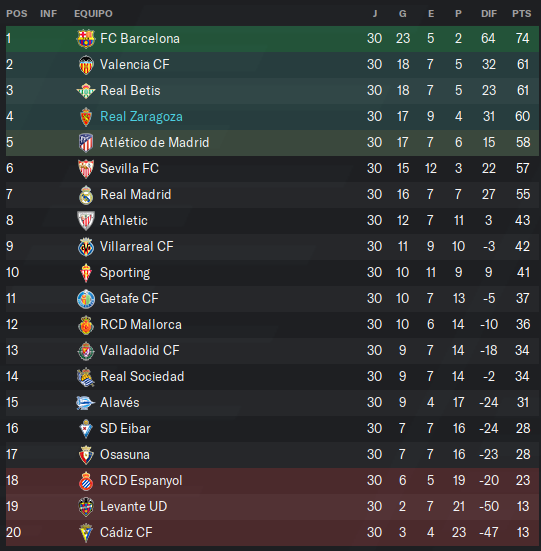Select the Getafe CF table row
The width and height of the screenshot is (541, 551).
click(x=272, y=299)
